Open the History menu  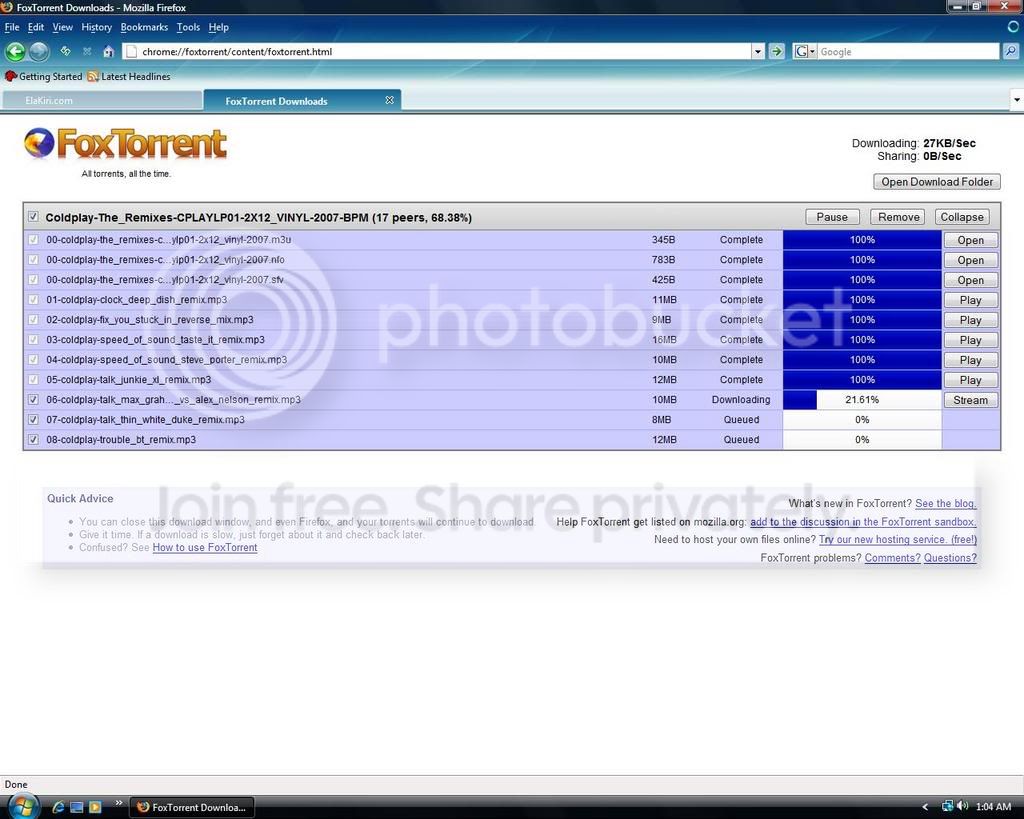click(x=97, y=27)
